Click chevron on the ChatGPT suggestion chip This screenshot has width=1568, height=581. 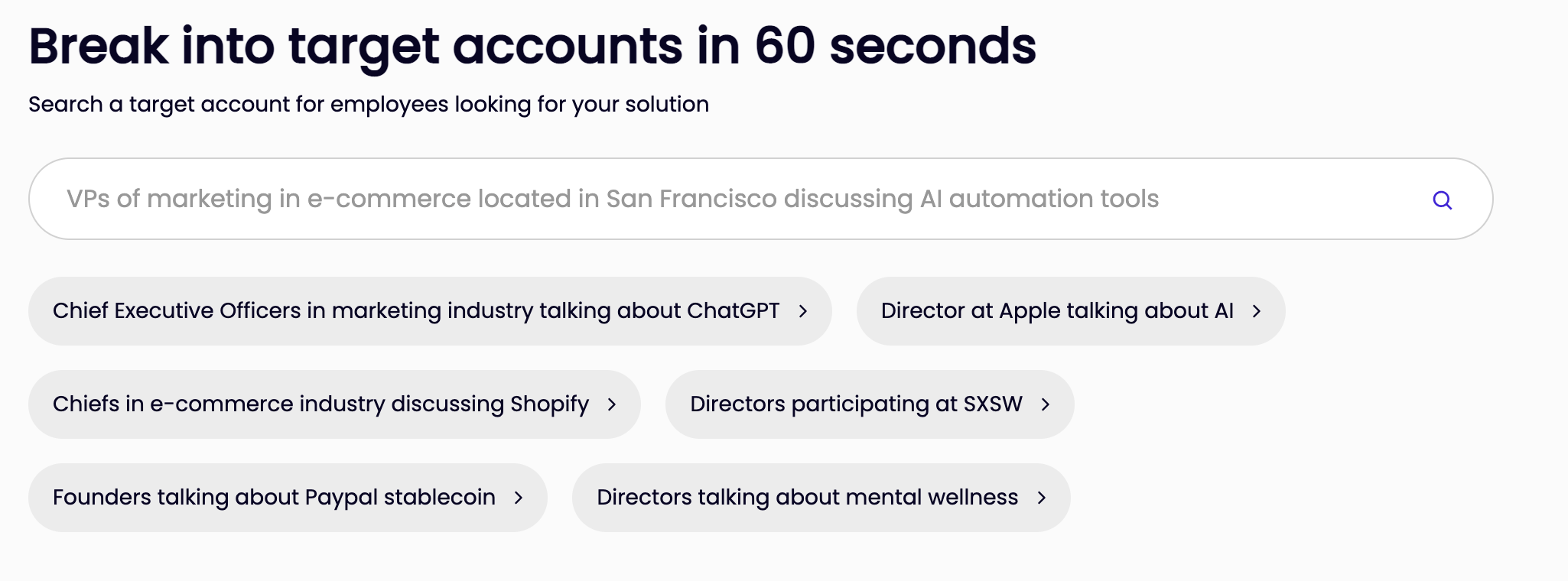[802, 311]
